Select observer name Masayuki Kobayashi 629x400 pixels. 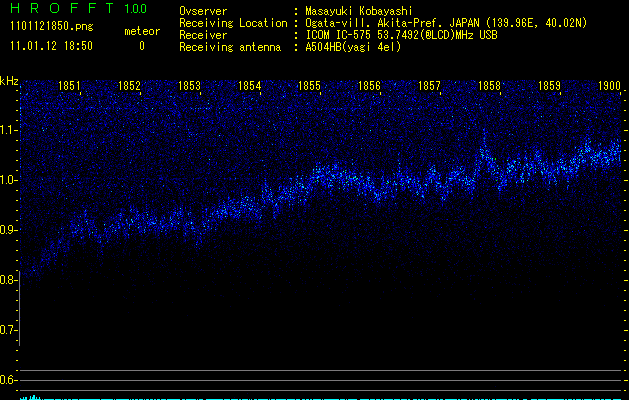[359, 11]
